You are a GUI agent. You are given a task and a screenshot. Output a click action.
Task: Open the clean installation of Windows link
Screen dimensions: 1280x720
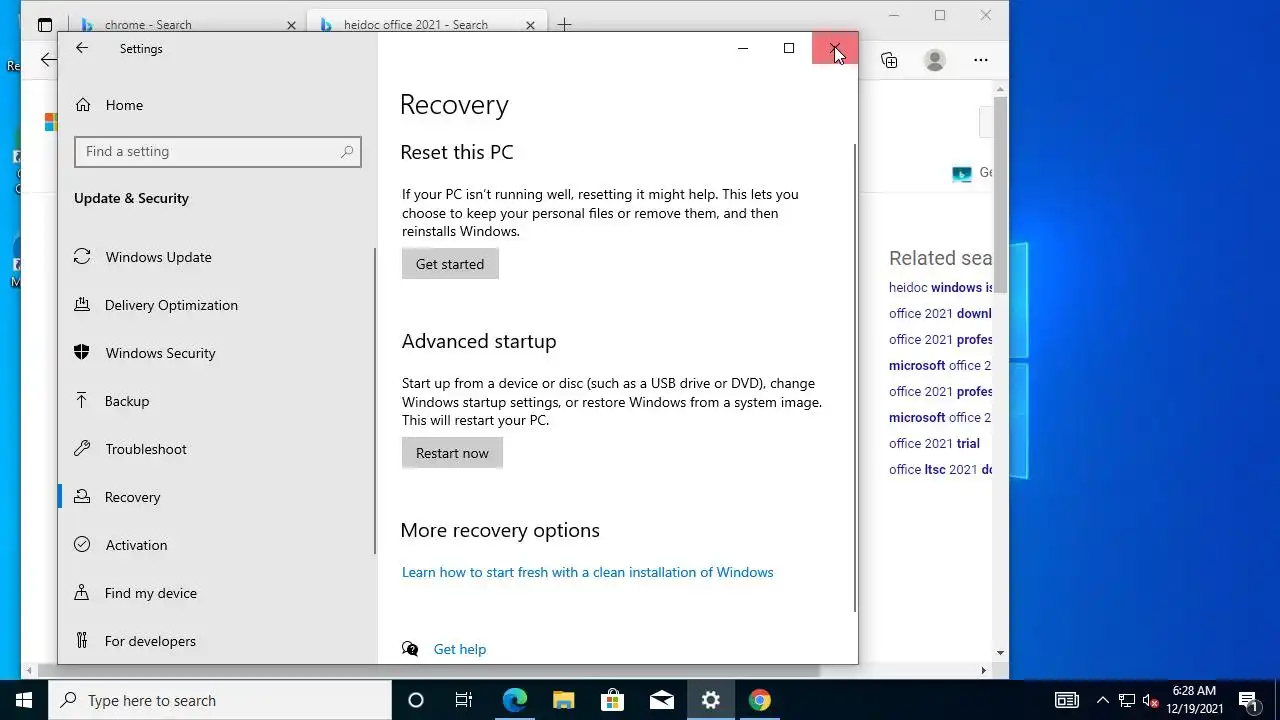click(587, 572)
